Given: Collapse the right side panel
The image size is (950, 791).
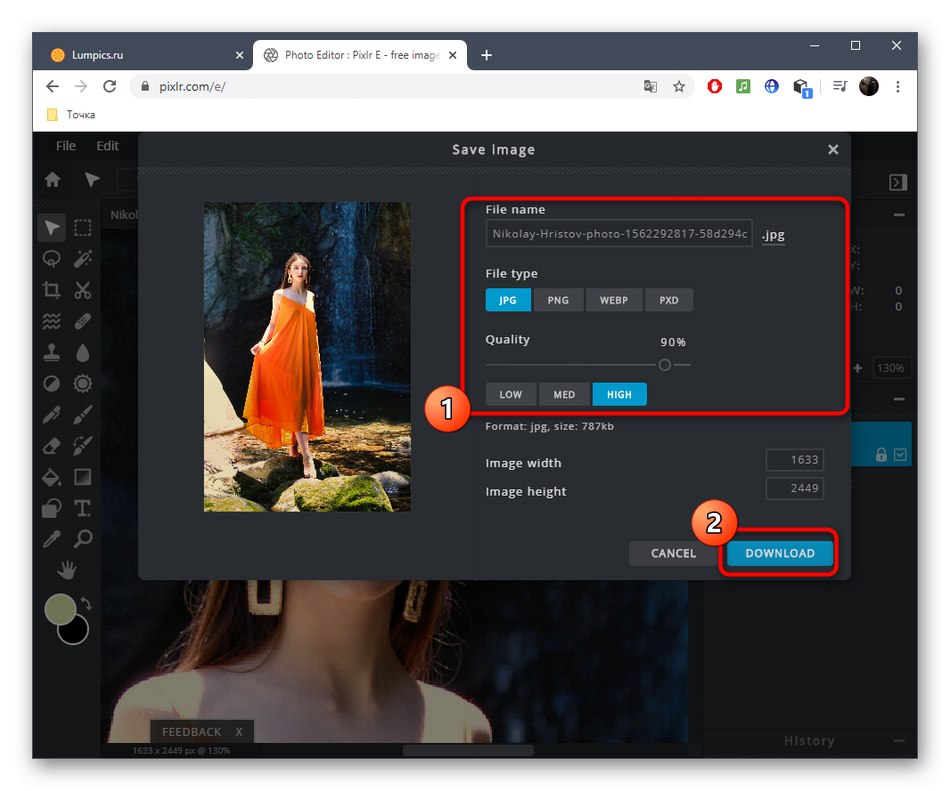Looking at the screenshot, I should pyautogui.click(x=898, y=182).
